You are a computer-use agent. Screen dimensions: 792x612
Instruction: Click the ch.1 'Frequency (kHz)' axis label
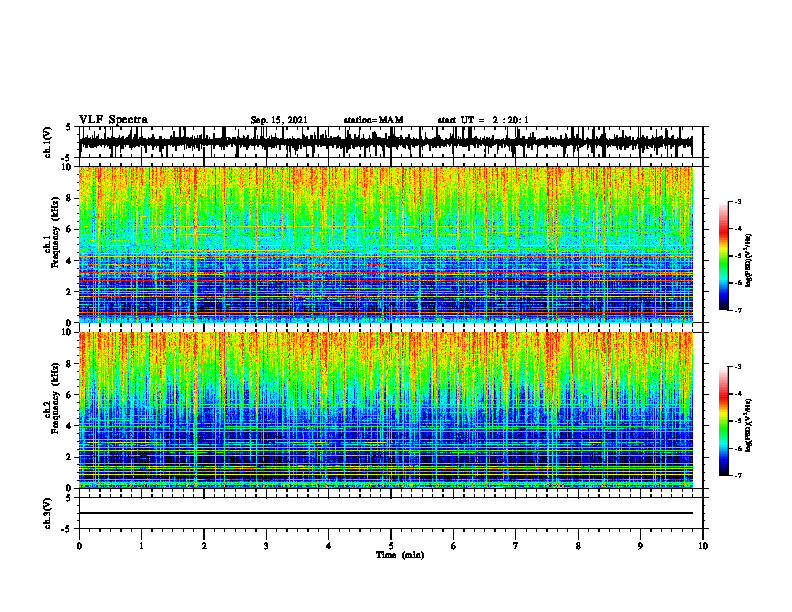point(55,233)
